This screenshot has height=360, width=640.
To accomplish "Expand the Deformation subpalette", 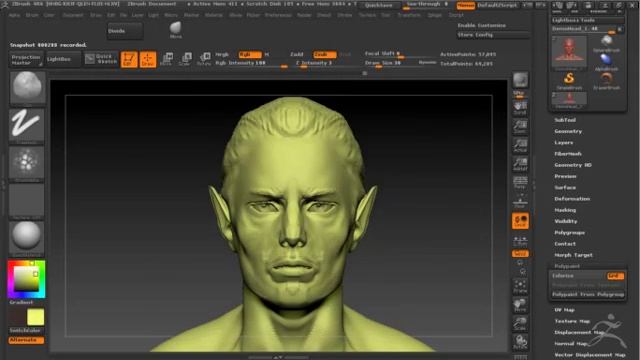I will [x=572, y=199].
